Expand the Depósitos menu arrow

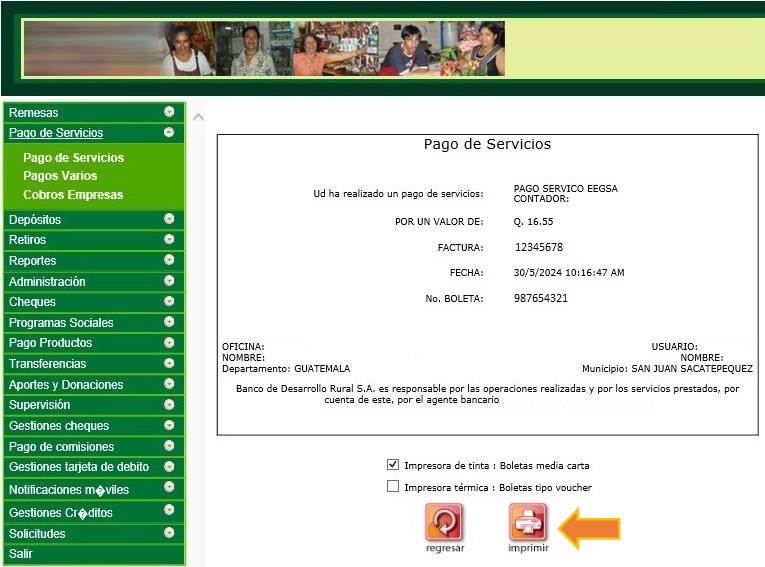coord(169,219)
